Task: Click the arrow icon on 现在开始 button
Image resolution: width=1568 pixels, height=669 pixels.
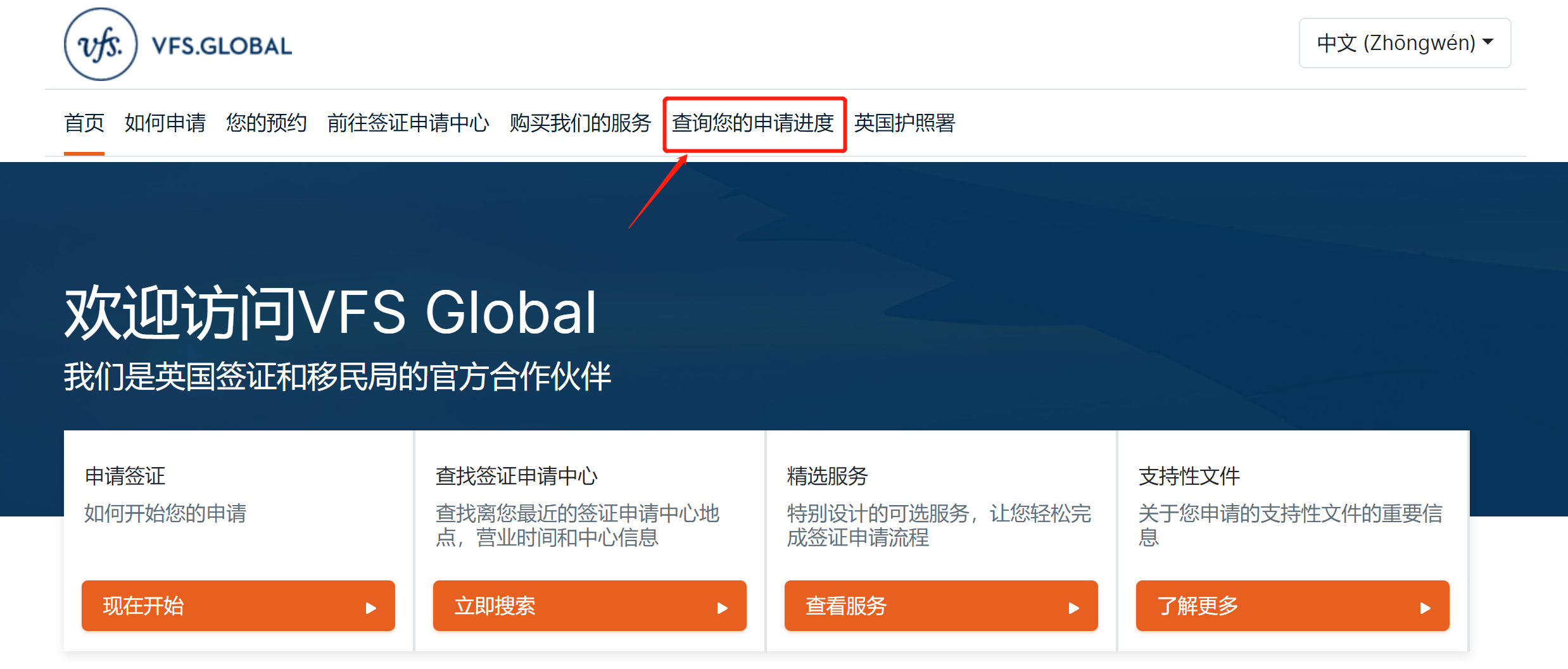Action: (372, 606)
